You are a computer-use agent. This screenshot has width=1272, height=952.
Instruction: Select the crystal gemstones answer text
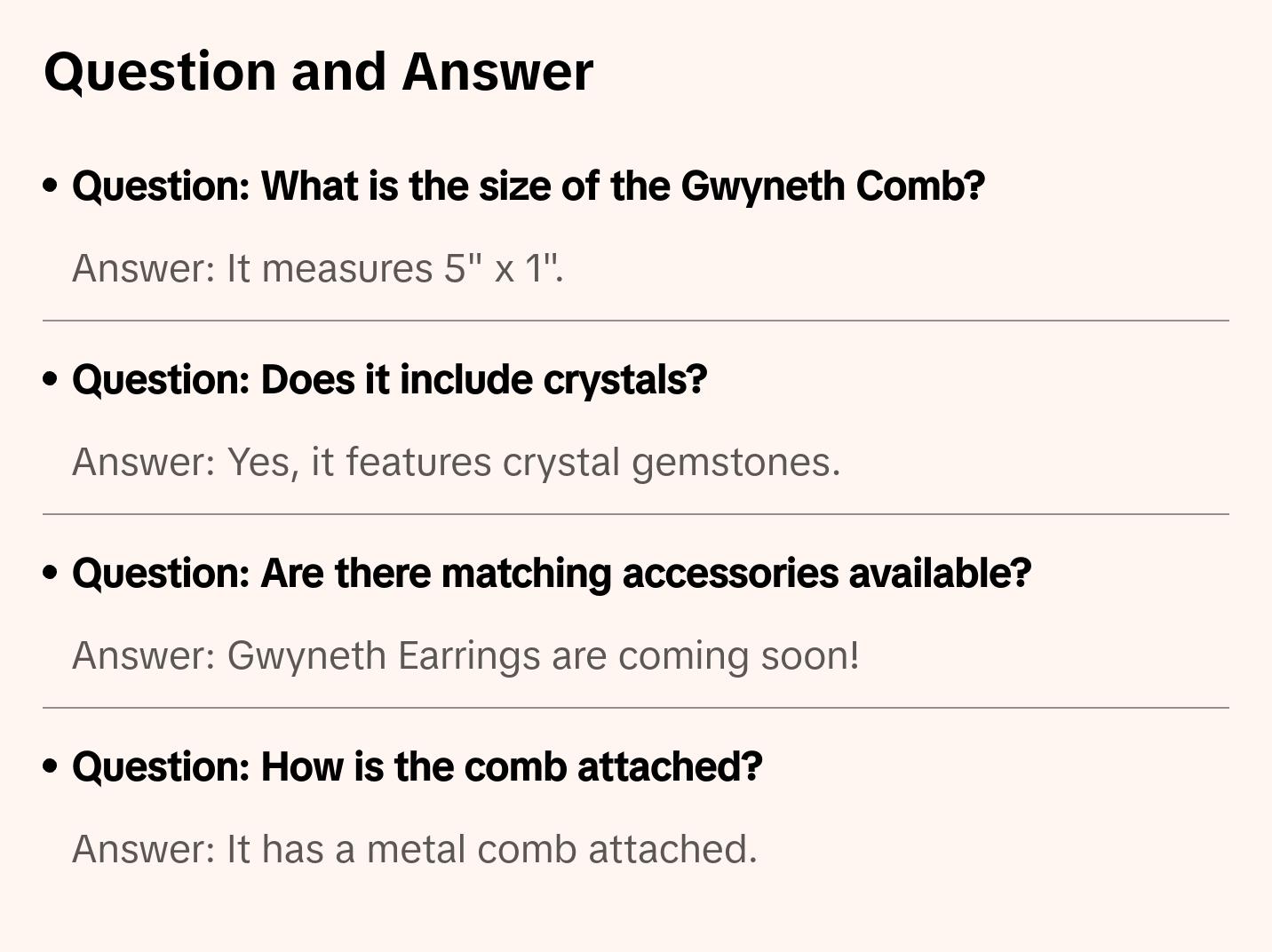tap(456, 462)
